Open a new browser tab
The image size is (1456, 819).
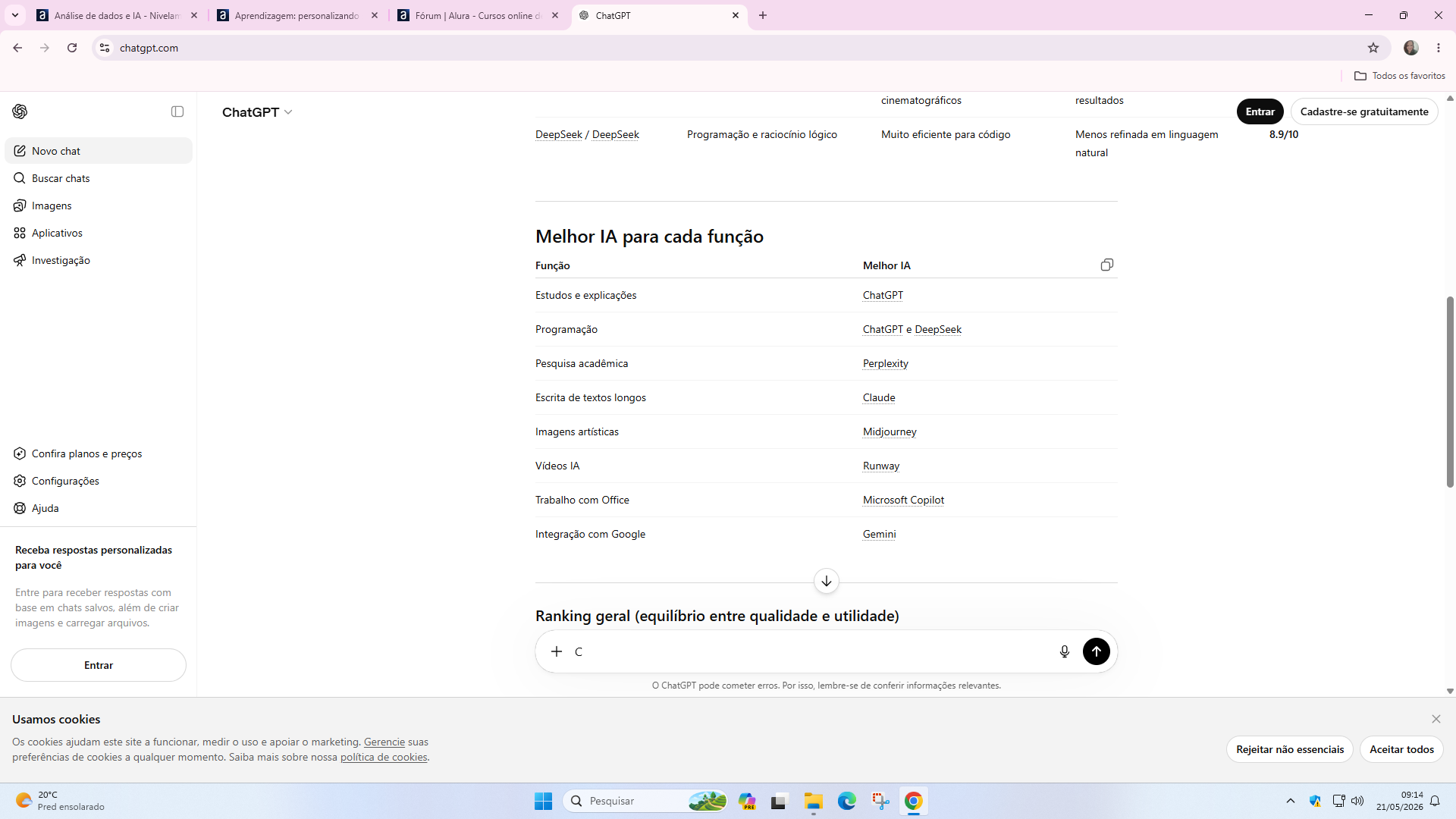pyautogui.click(x=763, y=15)
